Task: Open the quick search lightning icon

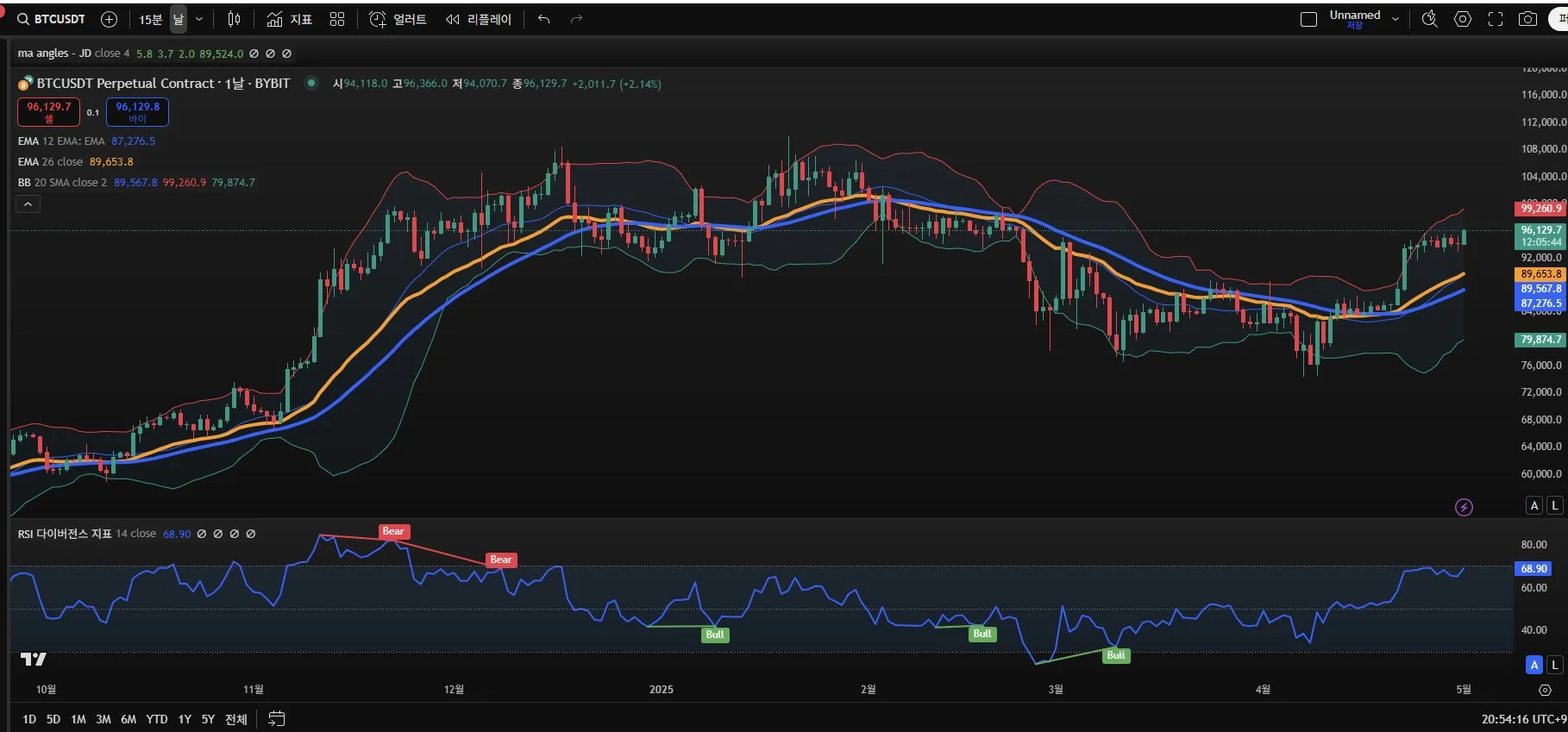Action: (x=1429, y=19)
